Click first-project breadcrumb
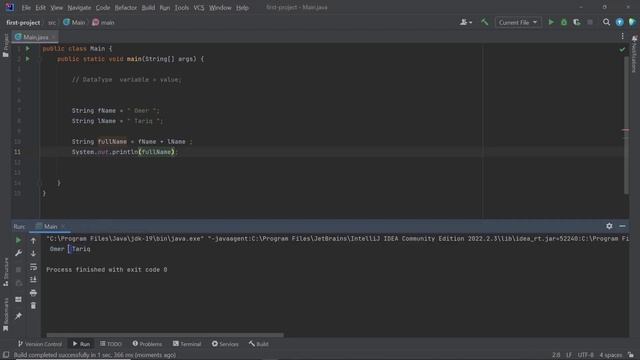Viewport: 640px width, 360px height. 23,22
